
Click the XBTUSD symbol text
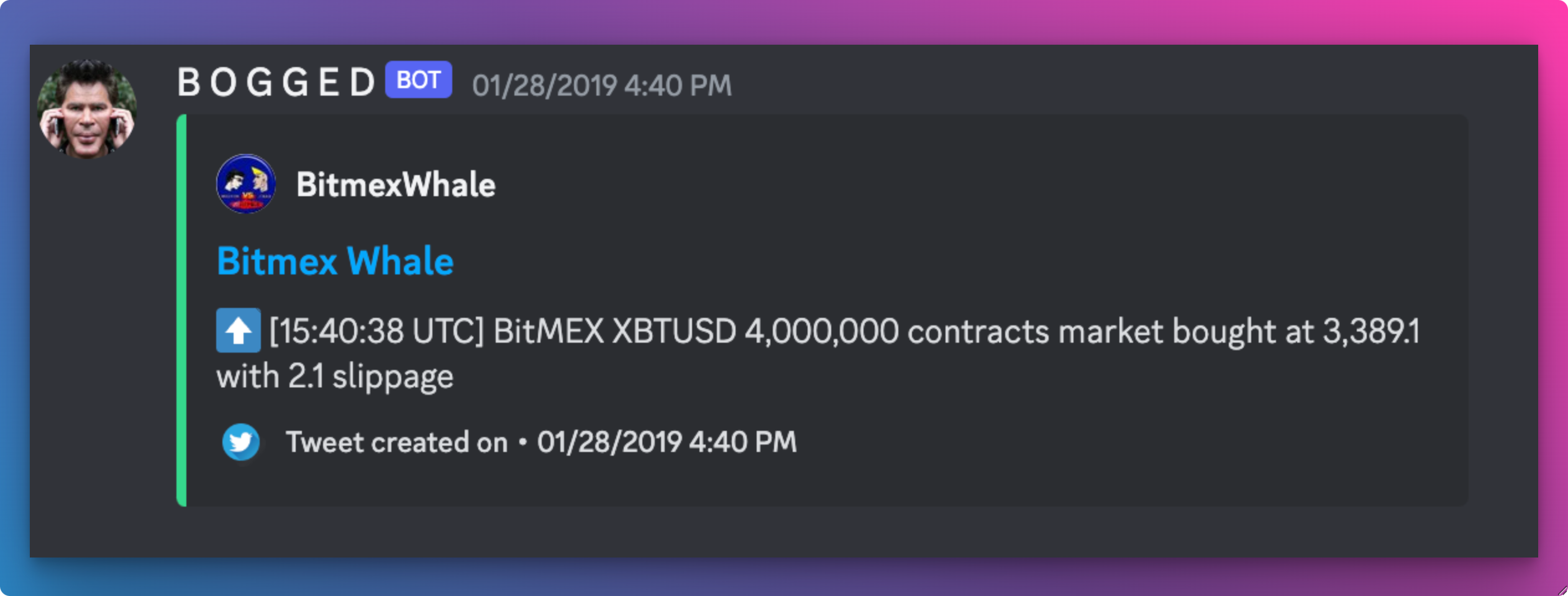pos(674,331)
